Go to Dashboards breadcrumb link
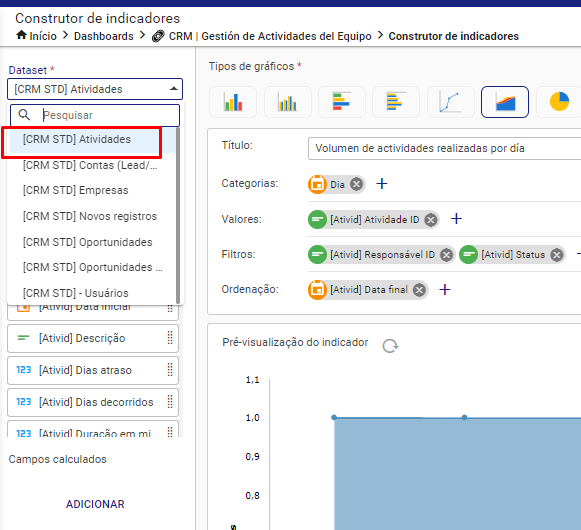The image size is (581, 530). pos(104,36)
